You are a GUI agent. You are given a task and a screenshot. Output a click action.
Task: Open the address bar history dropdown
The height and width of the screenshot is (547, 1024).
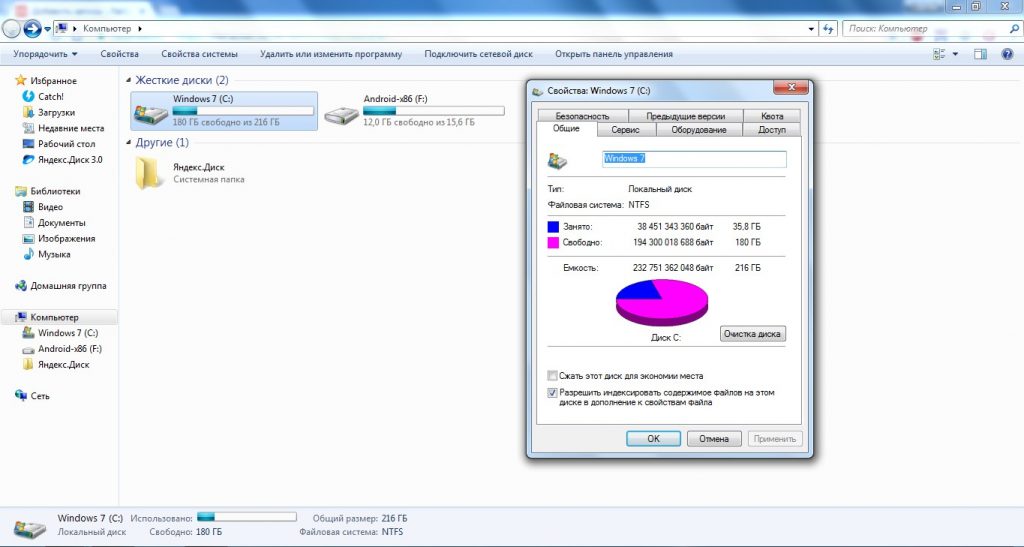(x=811, y=29)
